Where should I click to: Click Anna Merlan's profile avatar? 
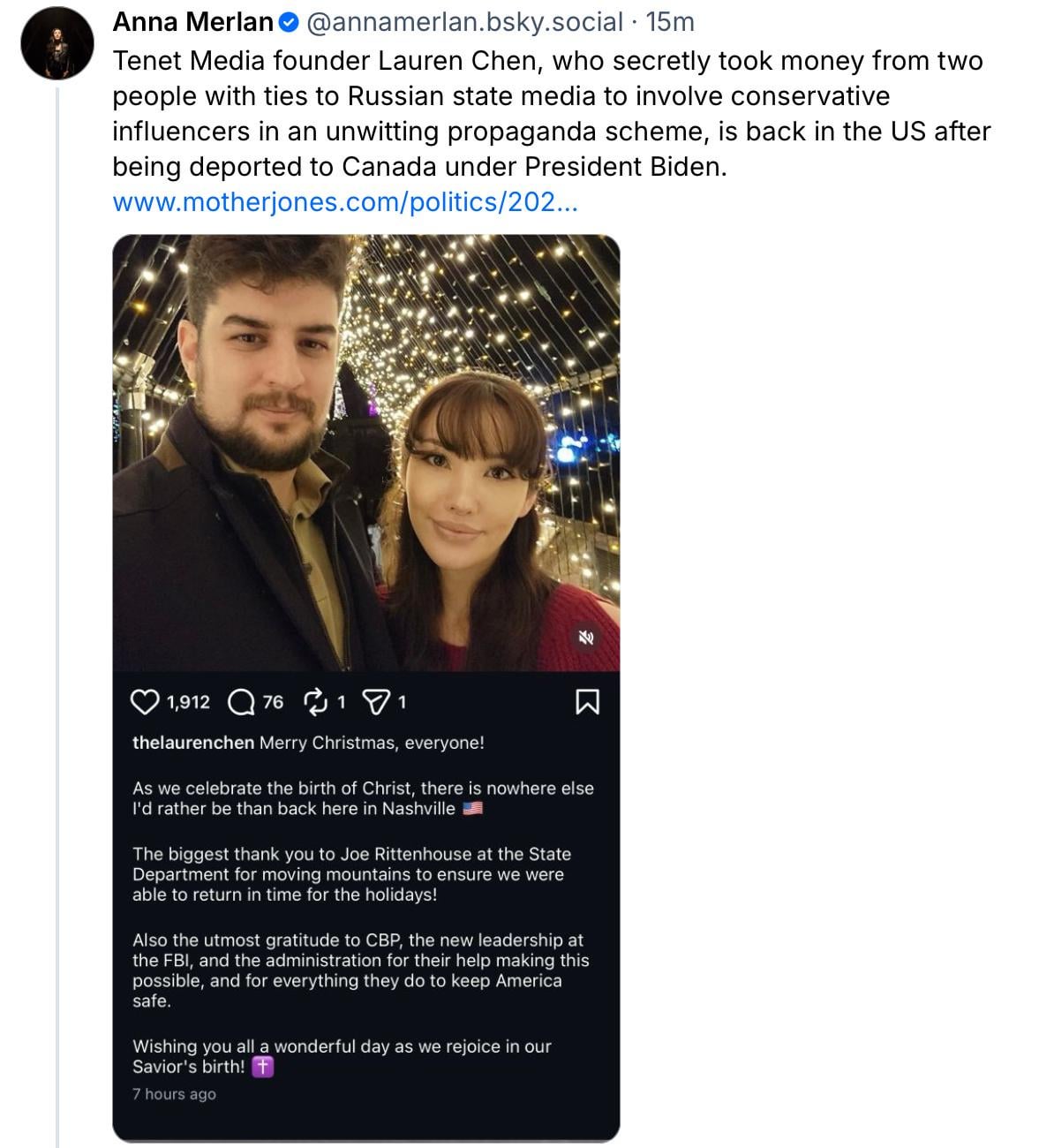(x=57, y=47)
